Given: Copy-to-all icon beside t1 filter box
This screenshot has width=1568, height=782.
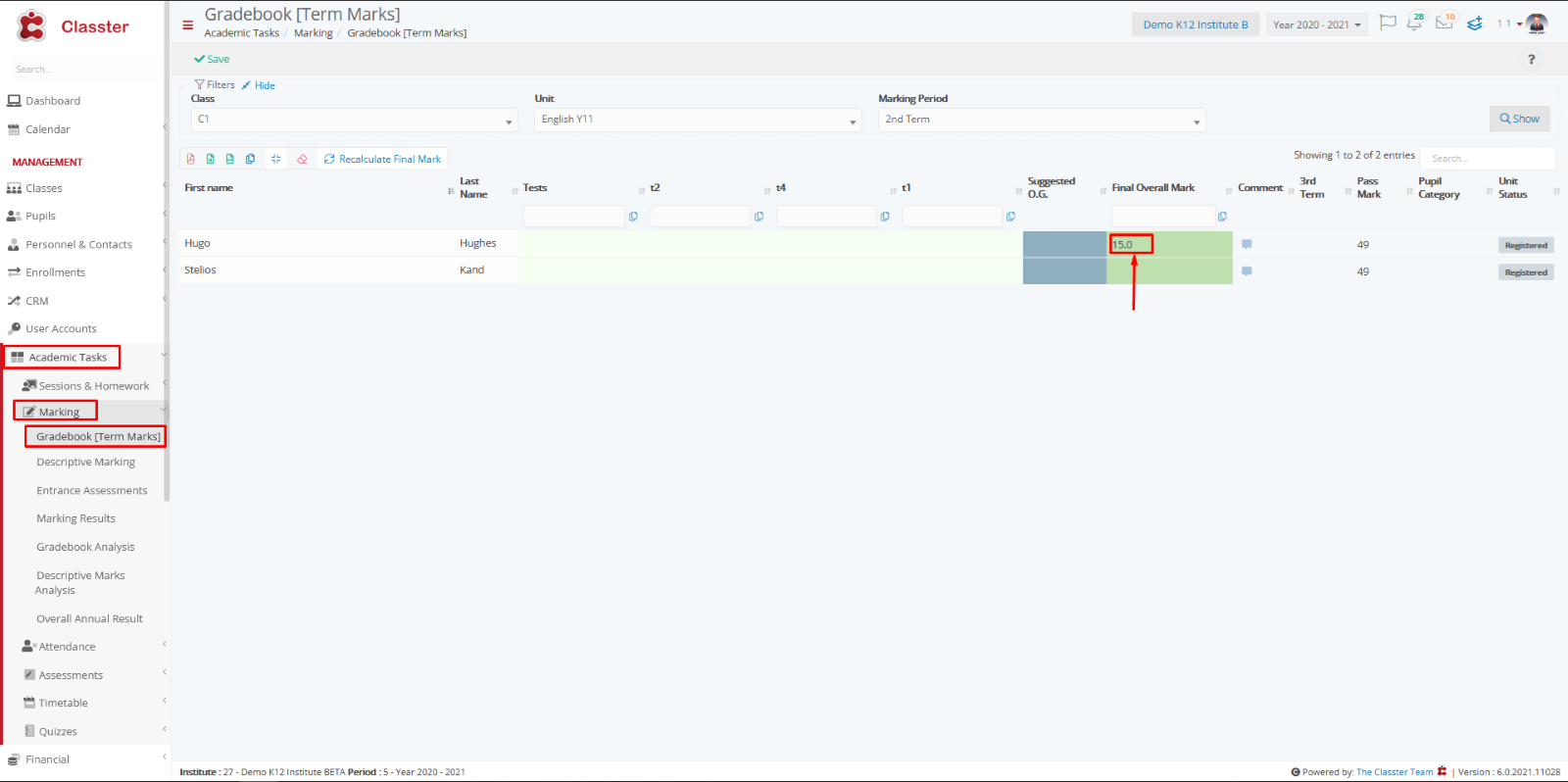Looking at the screenshot, I should (x=1010, y=217).
